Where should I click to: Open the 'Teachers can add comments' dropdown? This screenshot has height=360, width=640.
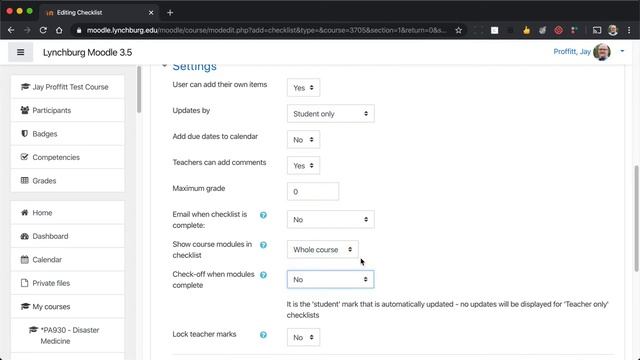coord(303,165)
